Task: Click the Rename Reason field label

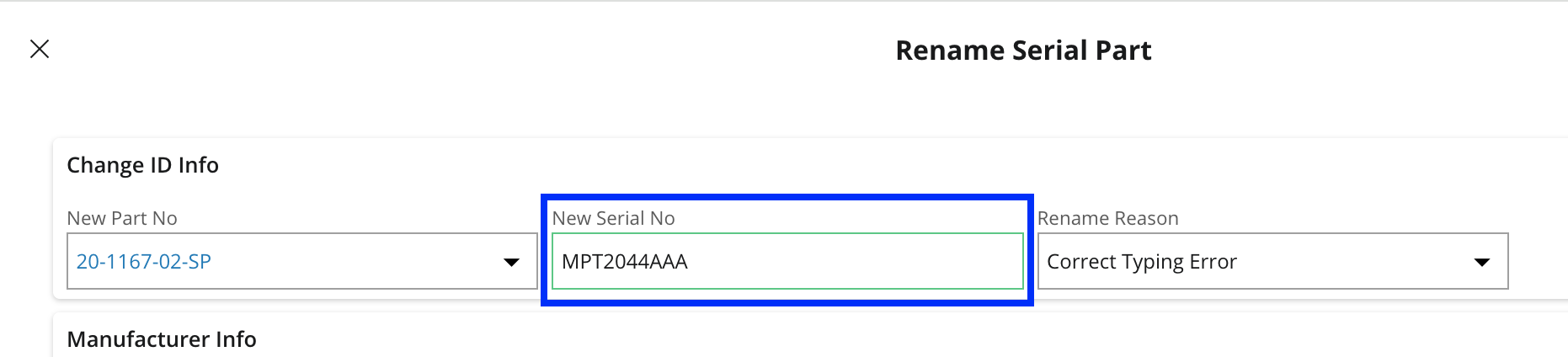Action: pyautogui.click(x=1107, y=218)
